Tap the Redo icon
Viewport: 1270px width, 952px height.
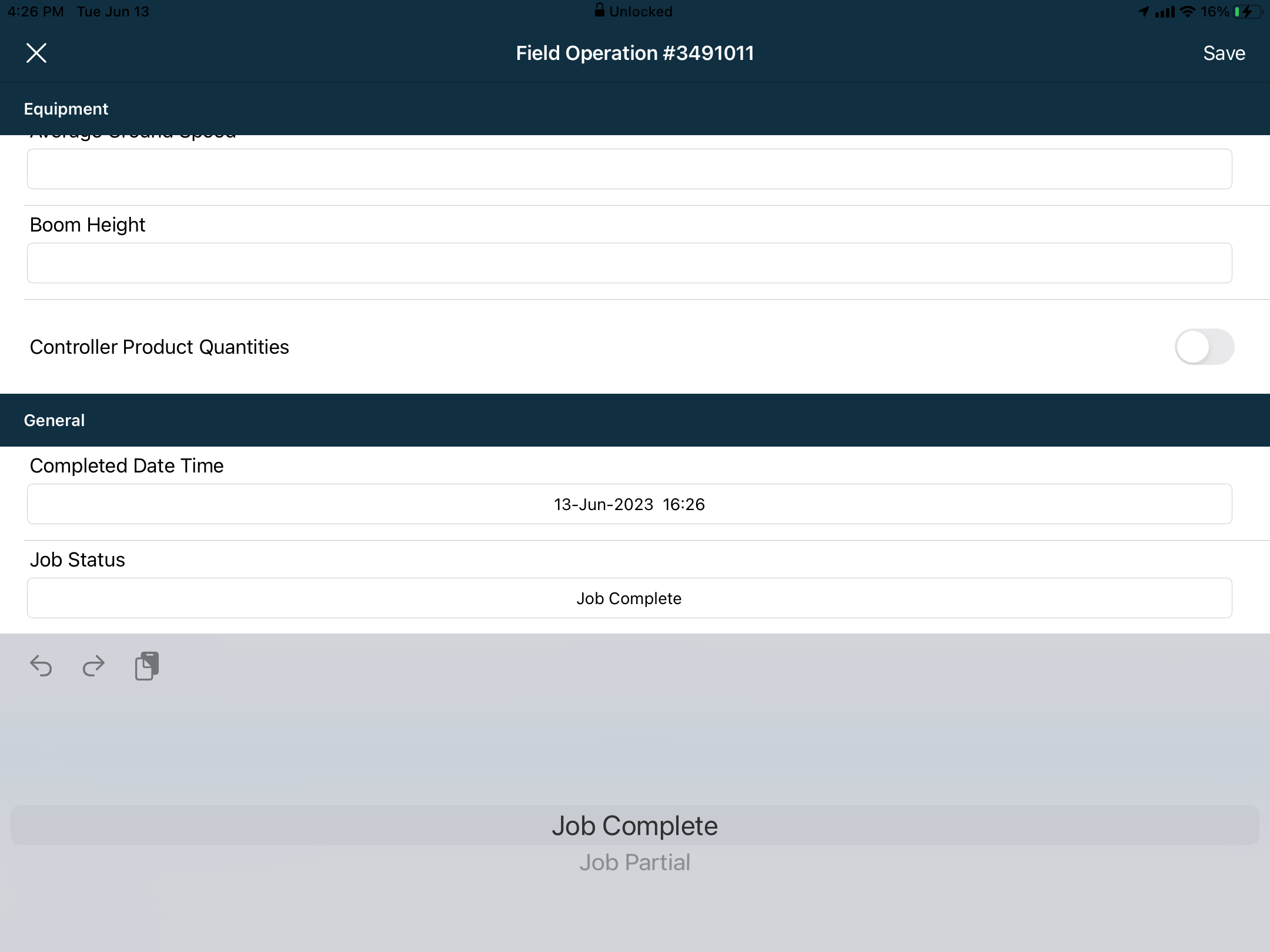click(x=93, y=666)
